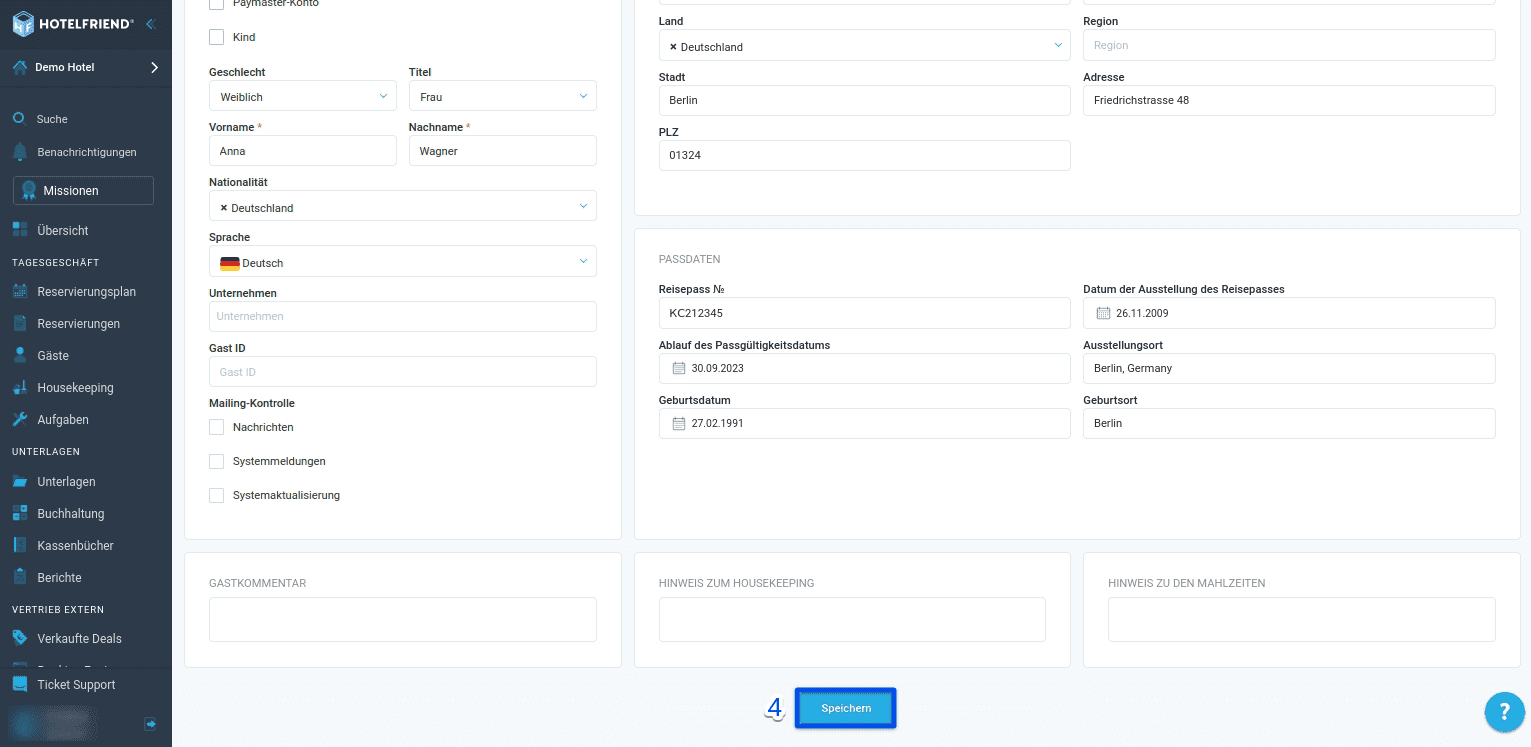Click the Kassenbücher book icon

point(20,545)
